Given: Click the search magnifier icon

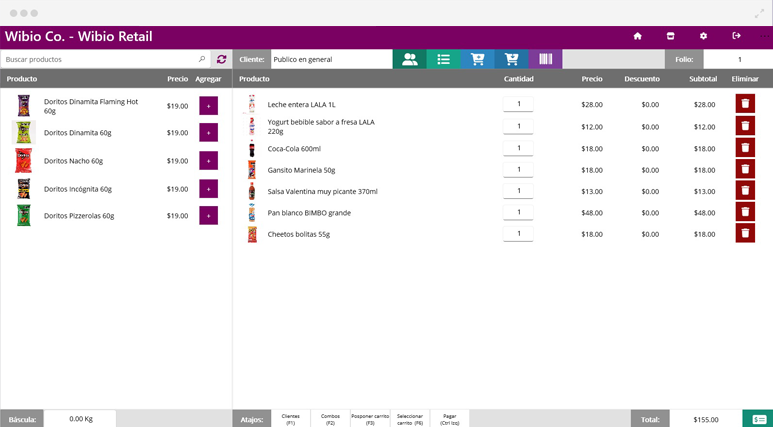Looking at the screenshot, I should pyautogui.click(x=202, y=59).
